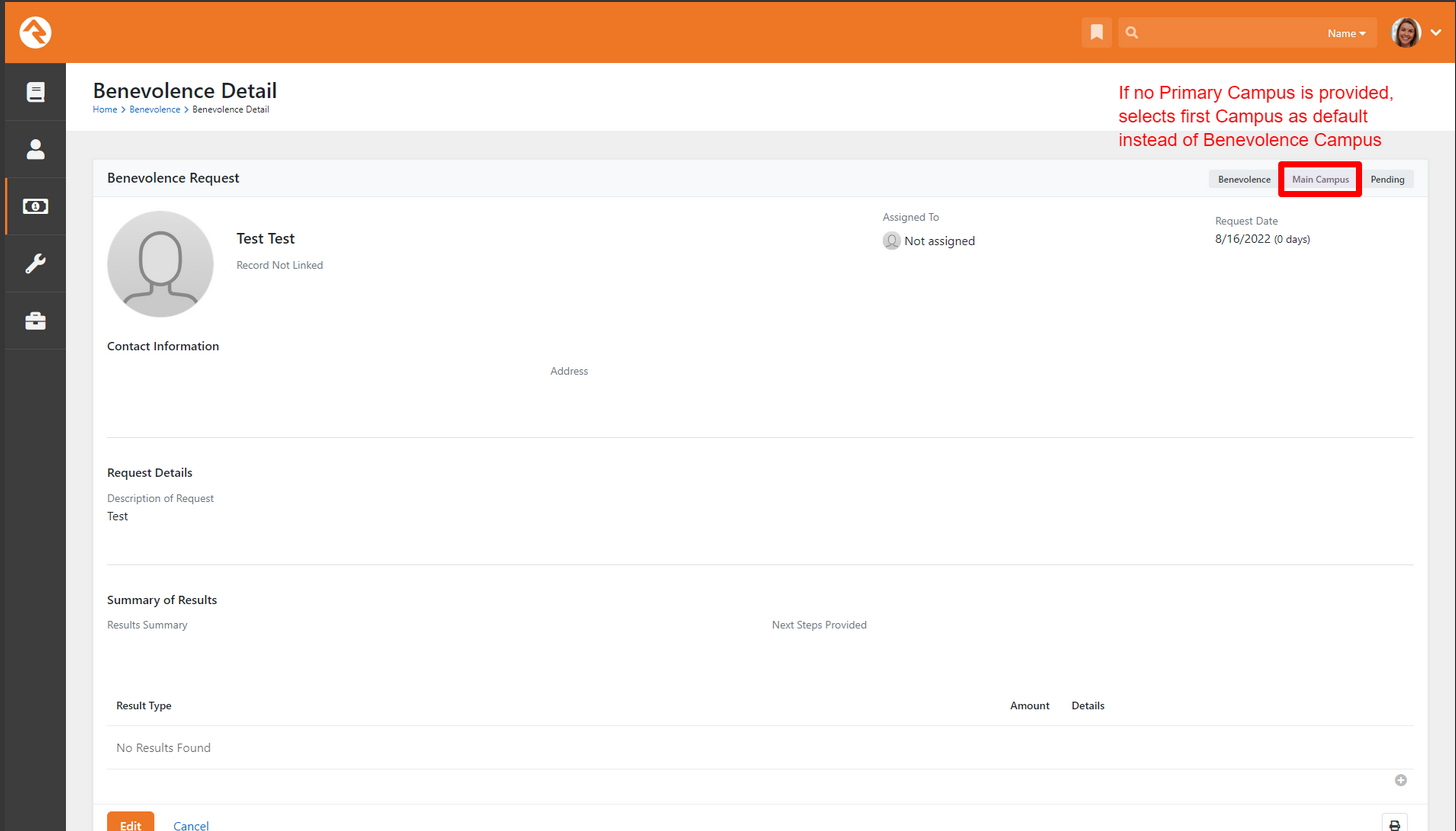Click the bookmark icon in the header
1456x831 pixels.
[1096, 32]
